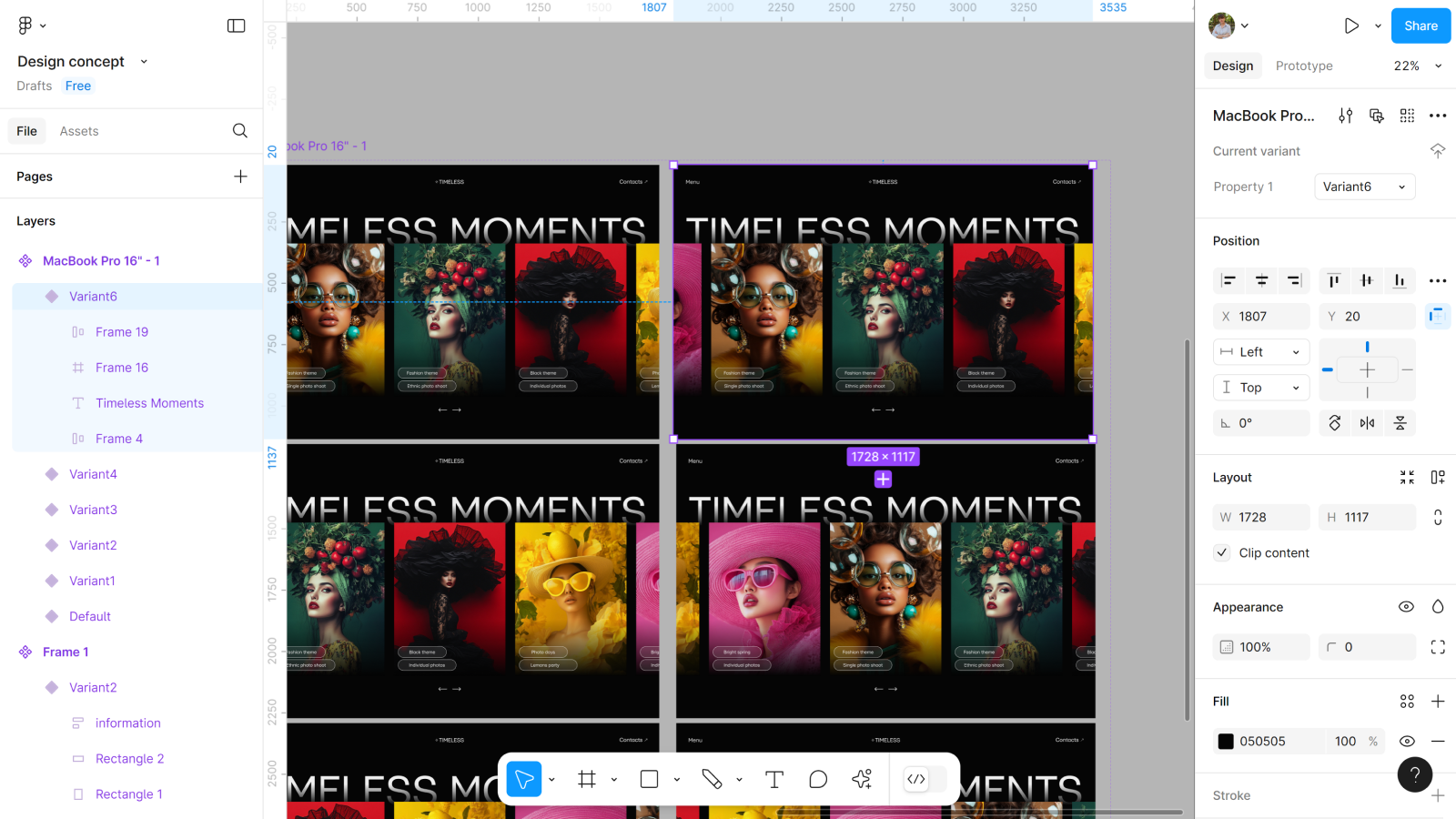
Task: Select the Comment tool
Action: pos(818,779)
